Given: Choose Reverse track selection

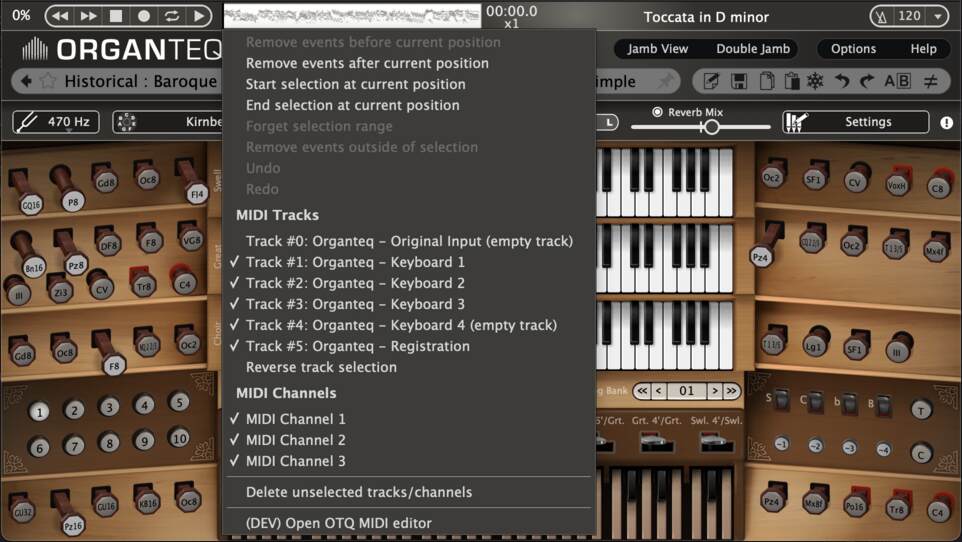Looking at the screenshot, I should 409,367.
